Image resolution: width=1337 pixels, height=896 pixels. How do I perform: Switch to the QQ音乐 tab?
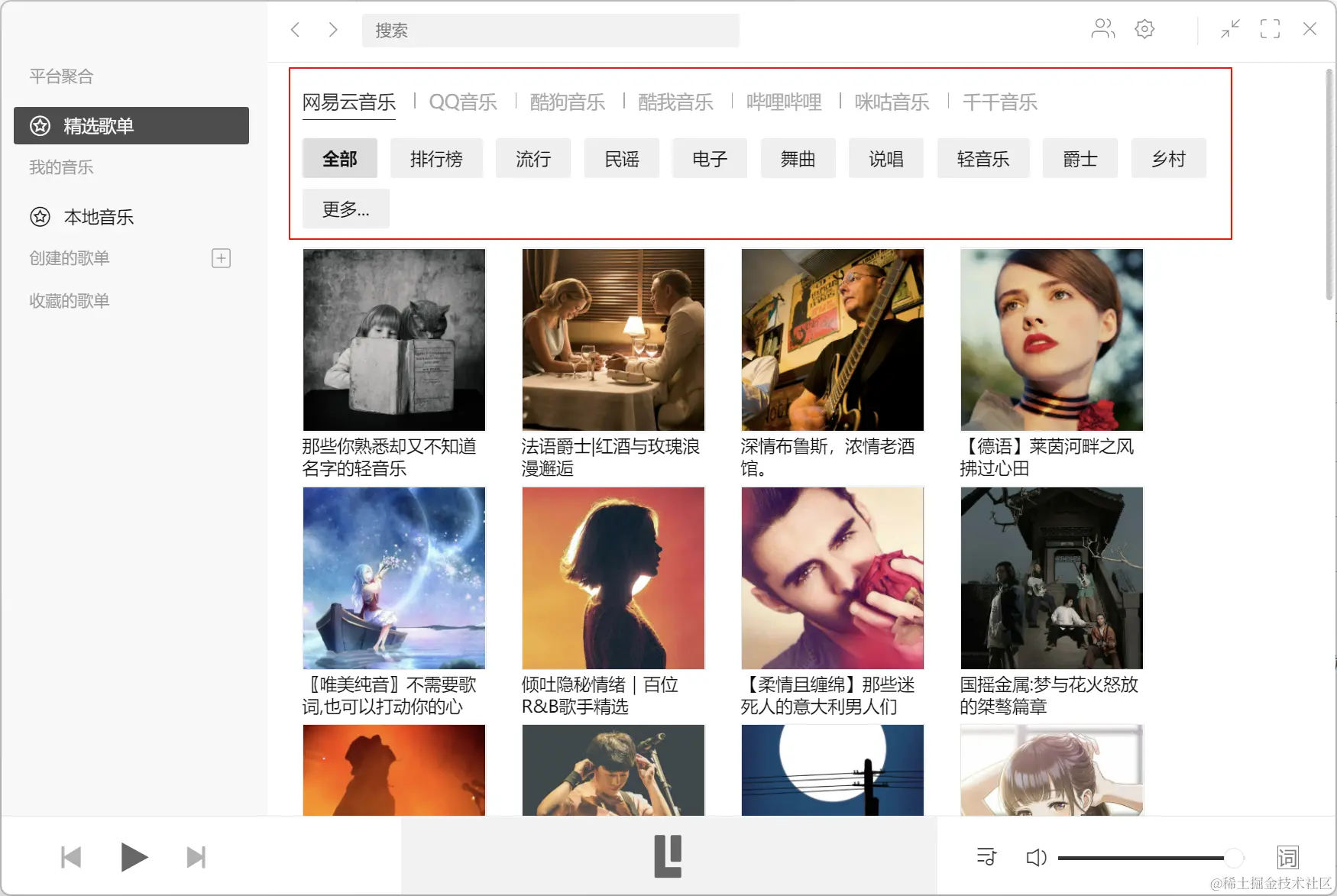pos(463,102)
